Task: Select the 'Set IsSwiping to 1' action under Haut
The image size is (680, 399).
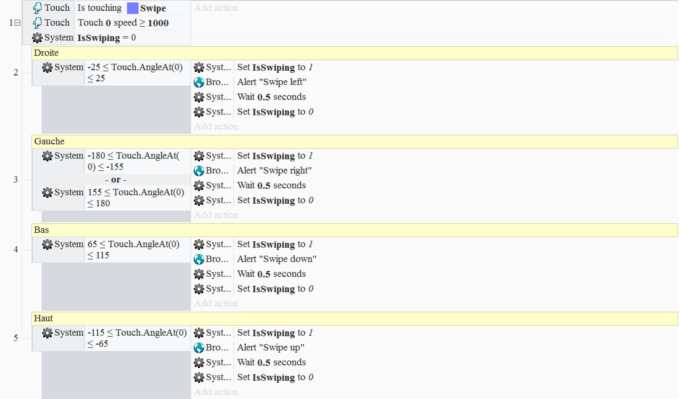Action: click(x=275, y=333)
